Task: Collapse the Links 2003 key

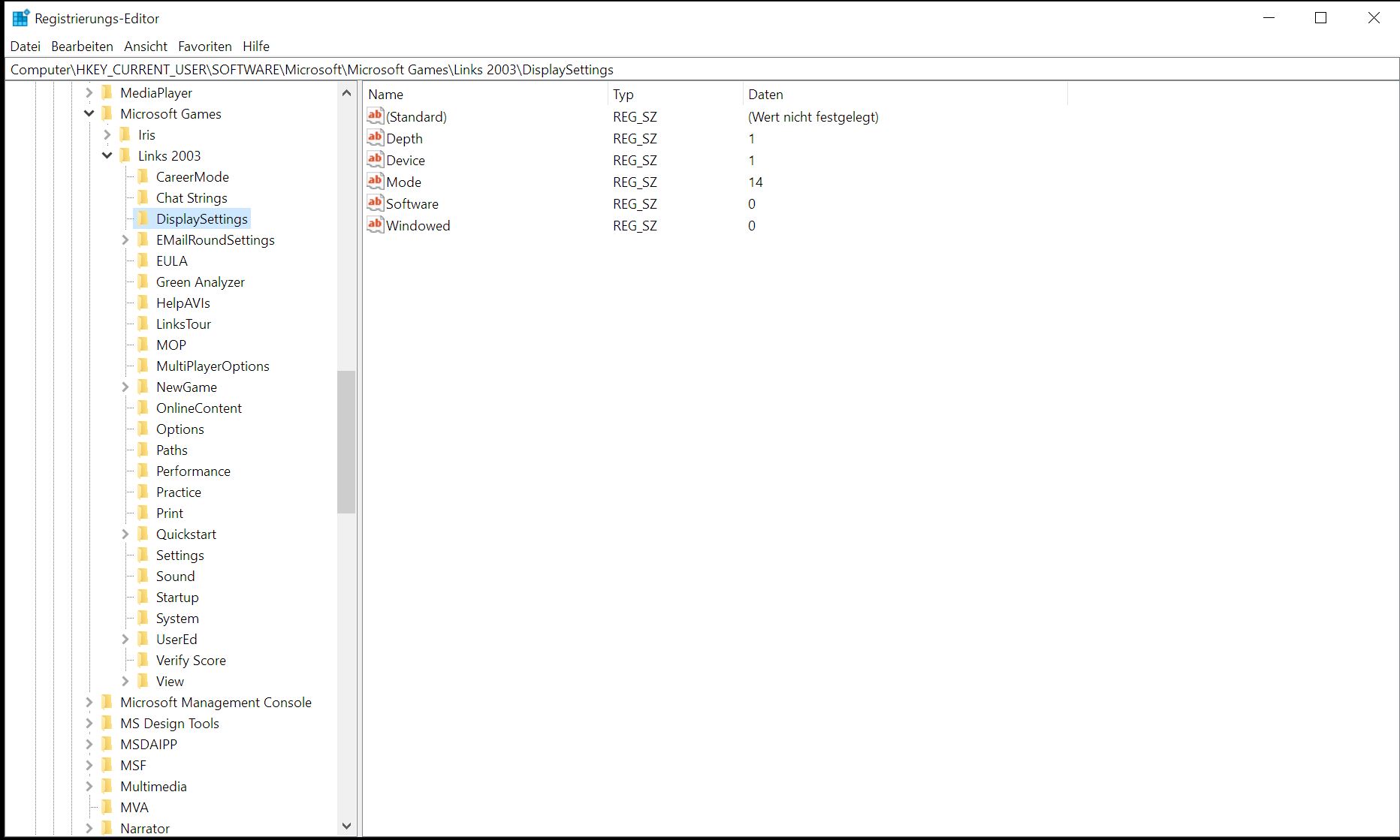Action: click(x=107, y=155)
